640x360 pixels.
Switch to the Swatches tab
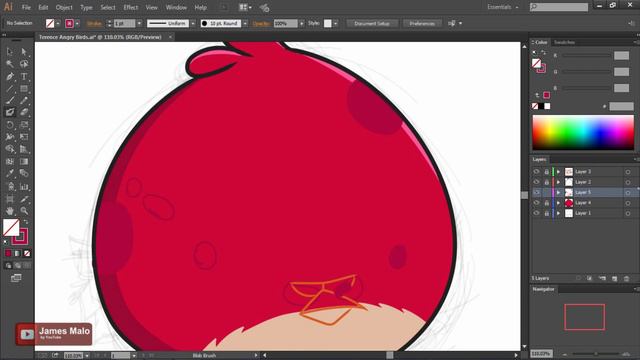click(x=564, y=42)
